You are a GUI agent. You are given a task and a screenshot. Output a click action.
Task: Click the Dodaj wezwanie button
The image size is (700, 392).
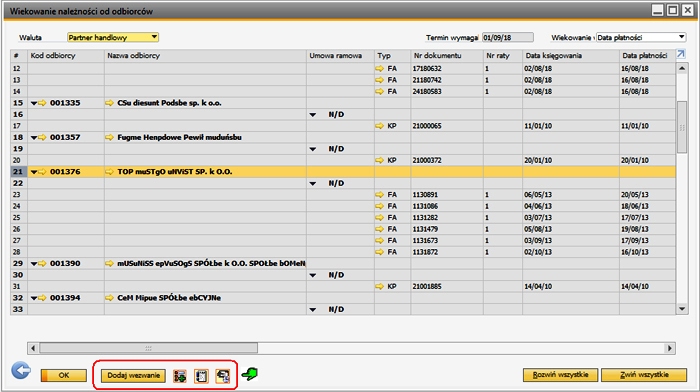pyautogui.click(x=133, y=375)
